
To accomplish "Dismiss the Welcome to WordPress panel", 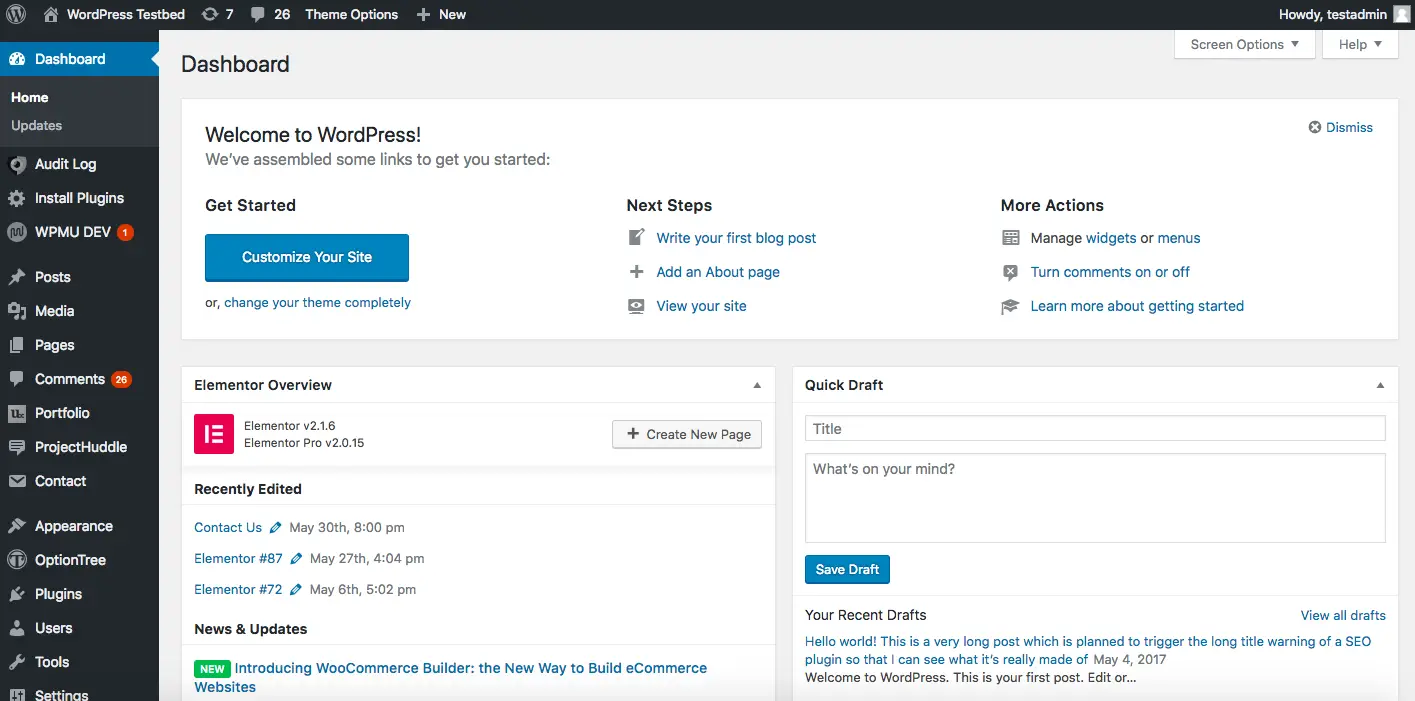I will click(1341, 127).
